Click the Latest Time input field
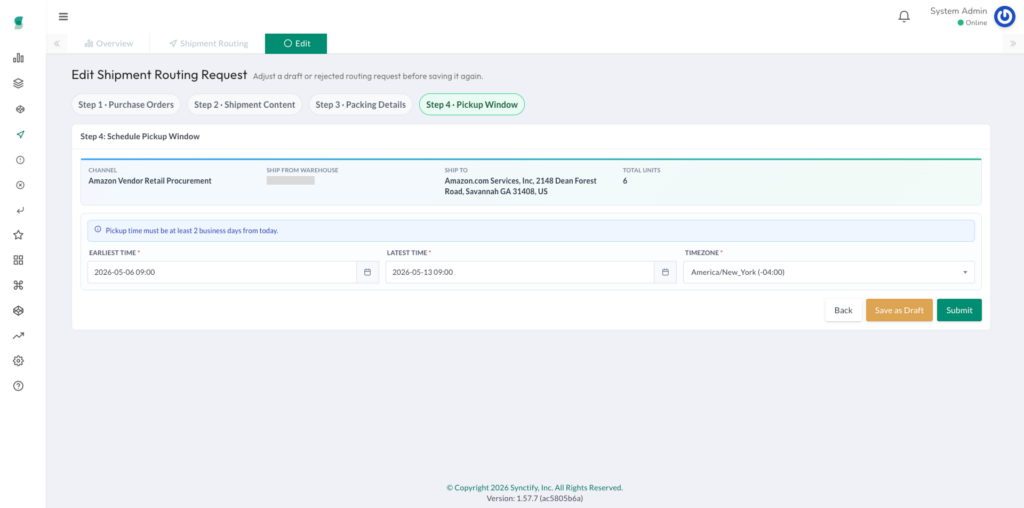Screen dimensions: 1024x508 (520, 272)
